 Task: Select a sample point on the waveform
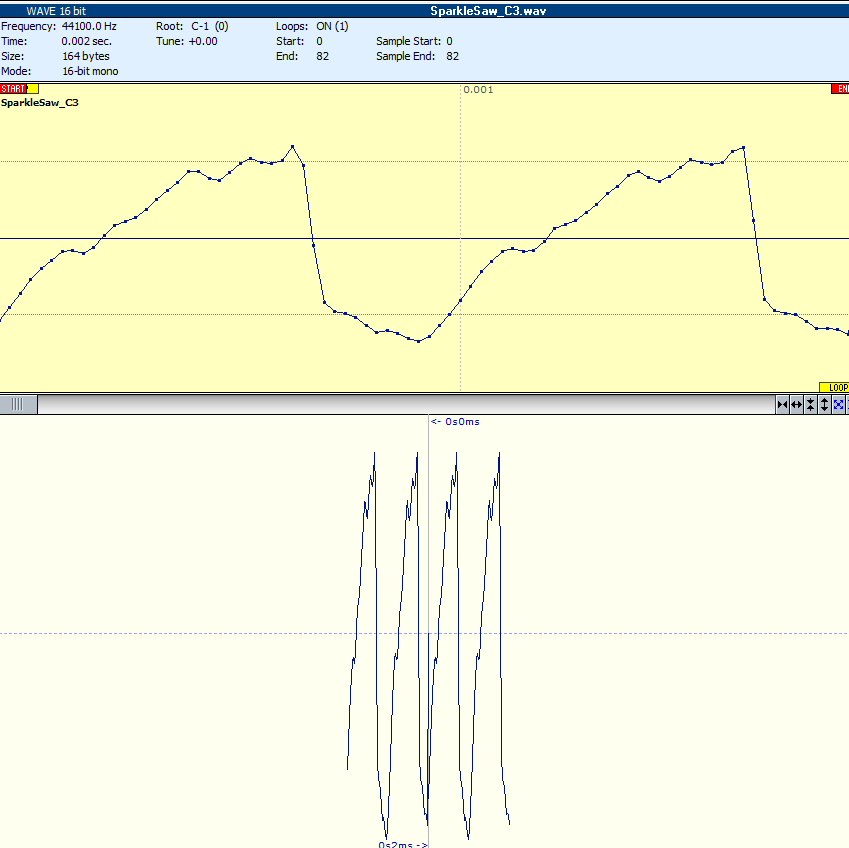[292, 145]
